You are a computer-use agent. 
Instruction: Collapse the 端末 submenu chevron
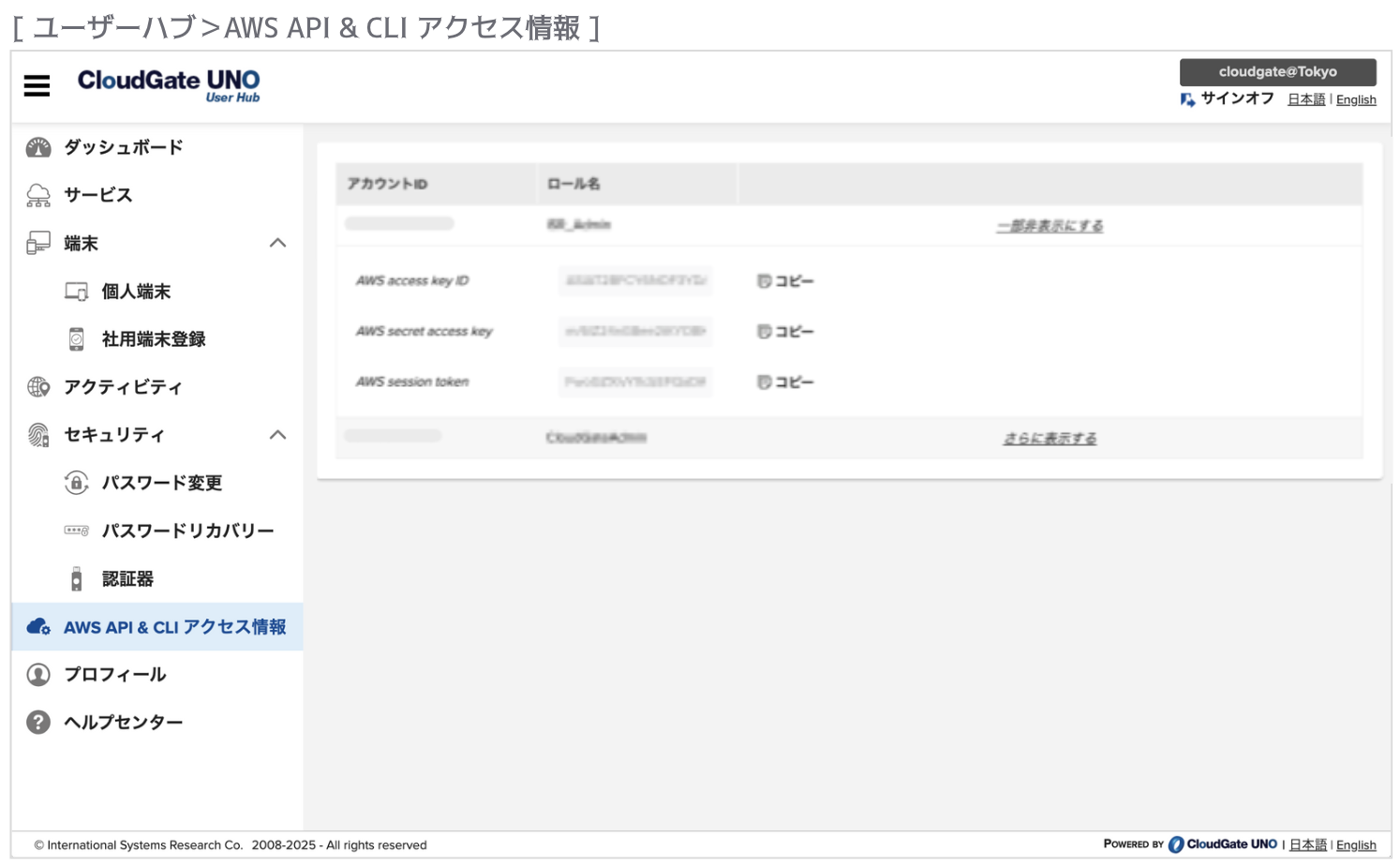tap(278, 244)
